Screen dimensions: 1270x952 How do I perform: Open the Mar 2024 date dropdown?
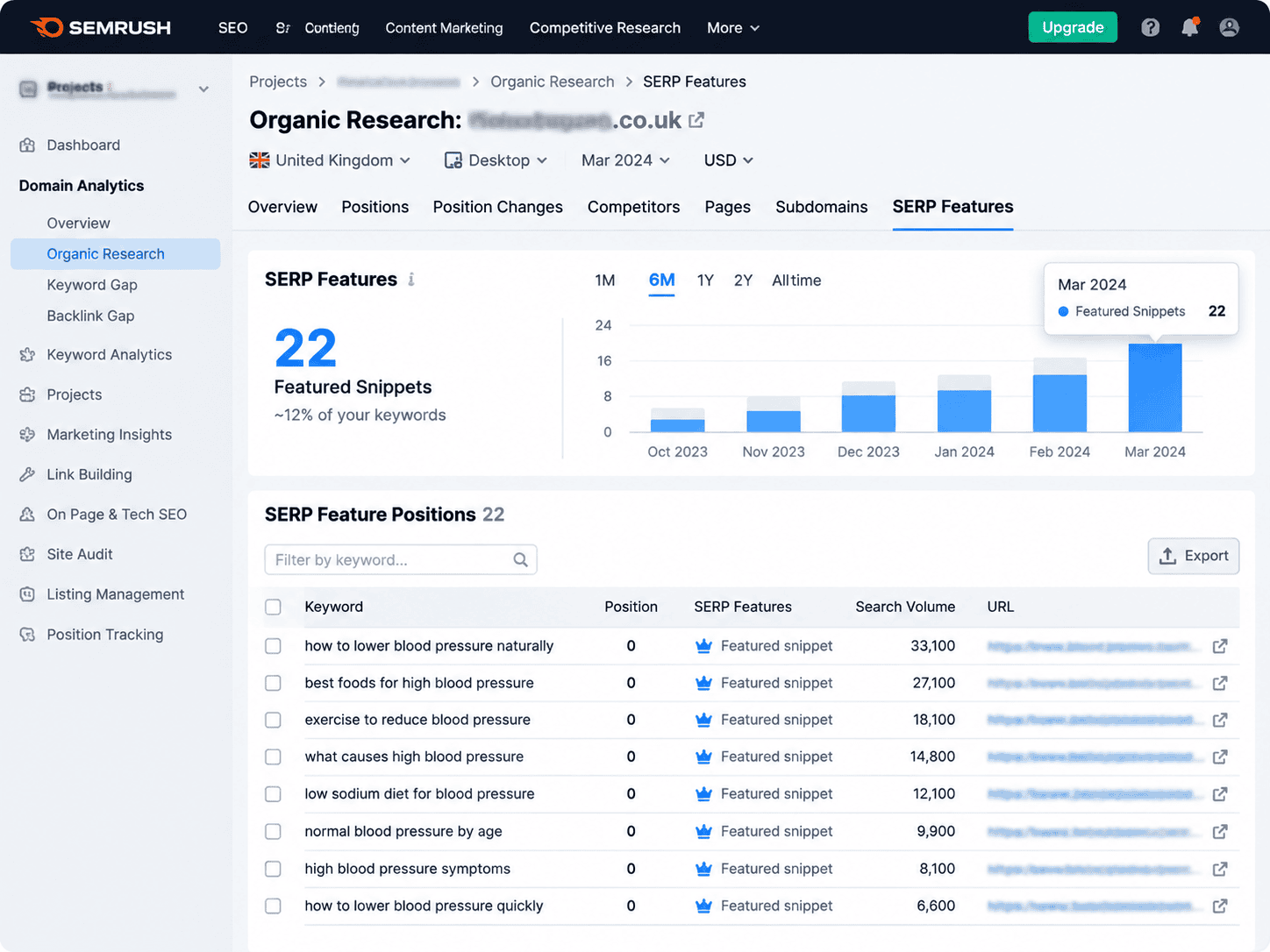[x=625, y=160]
